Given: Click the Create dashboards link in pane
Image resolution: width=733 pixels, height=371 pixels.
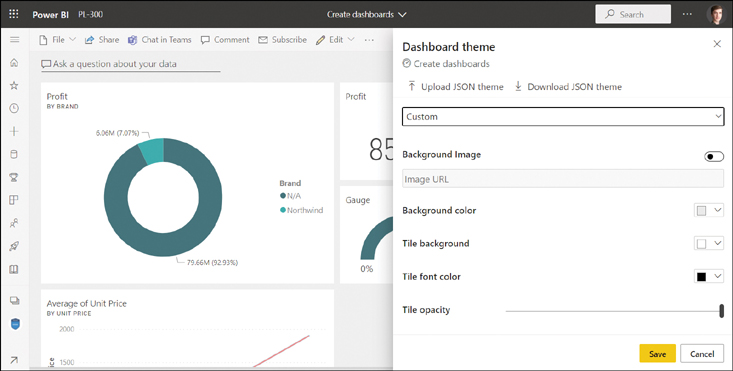Looking at the screenshot, I should [446, 64].
